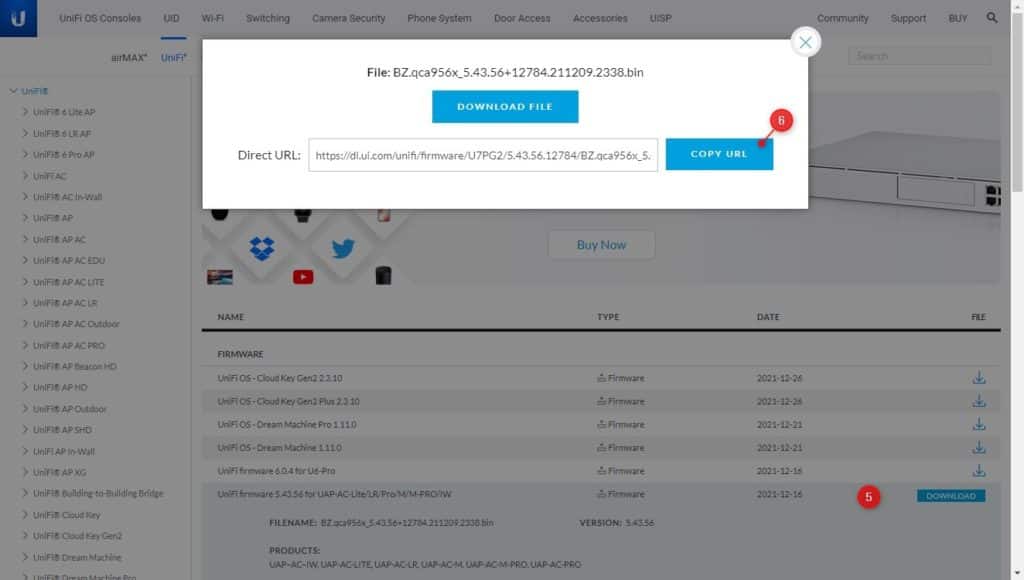Go to Community link

point(842,18)
